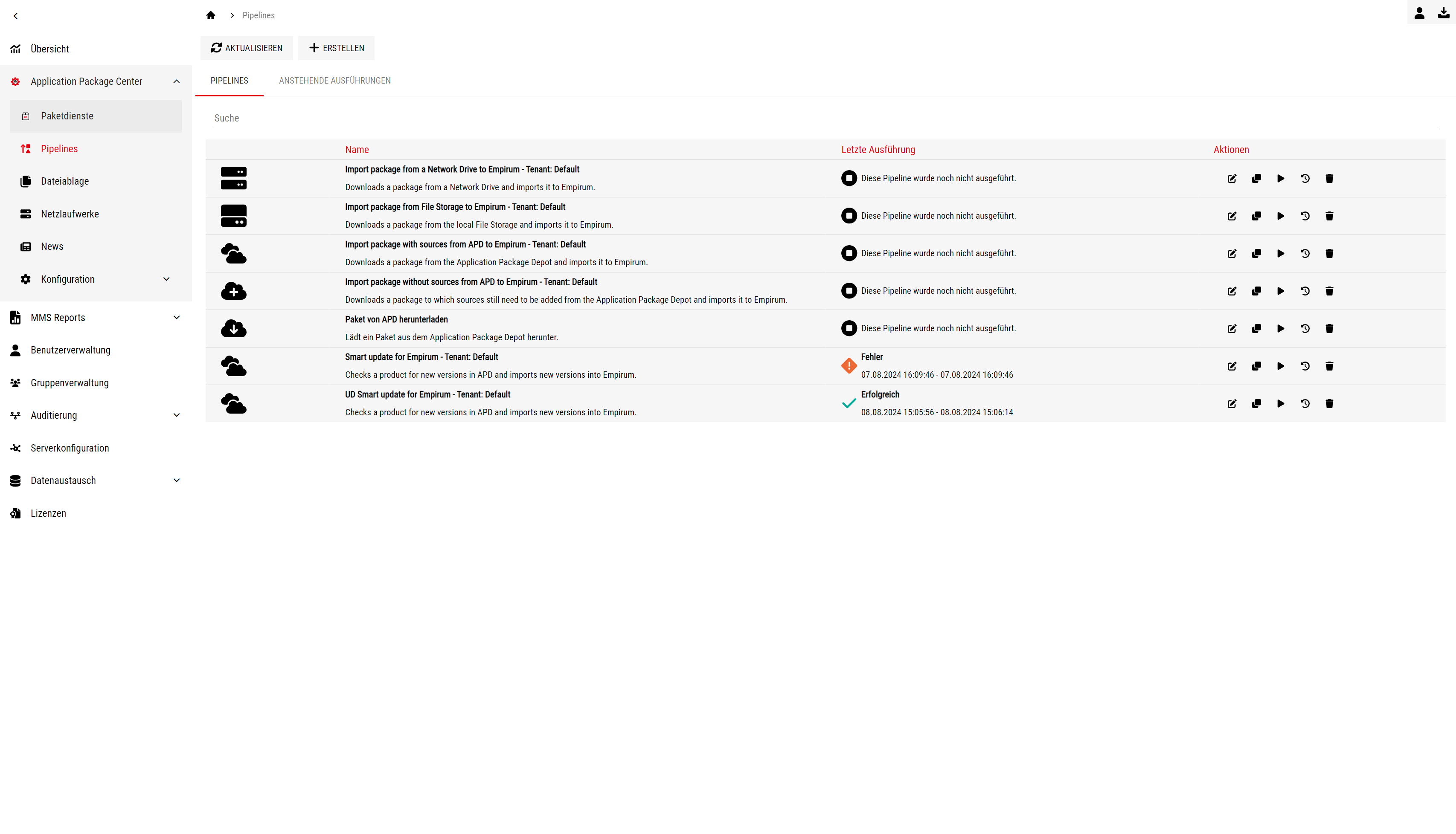Collapse the sidebar with back arrow

(x=15, y=16)
